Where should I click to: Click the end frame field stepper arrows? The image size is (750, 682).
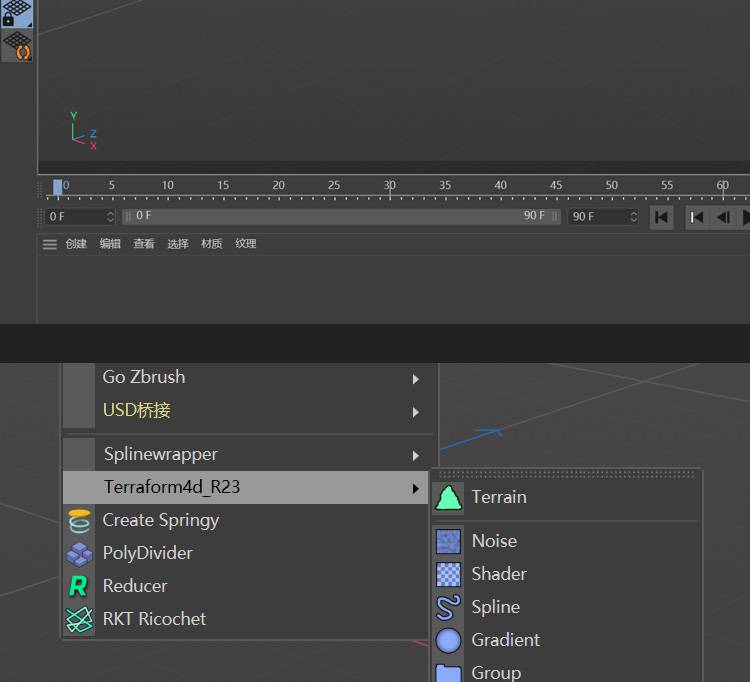[634, 217]
